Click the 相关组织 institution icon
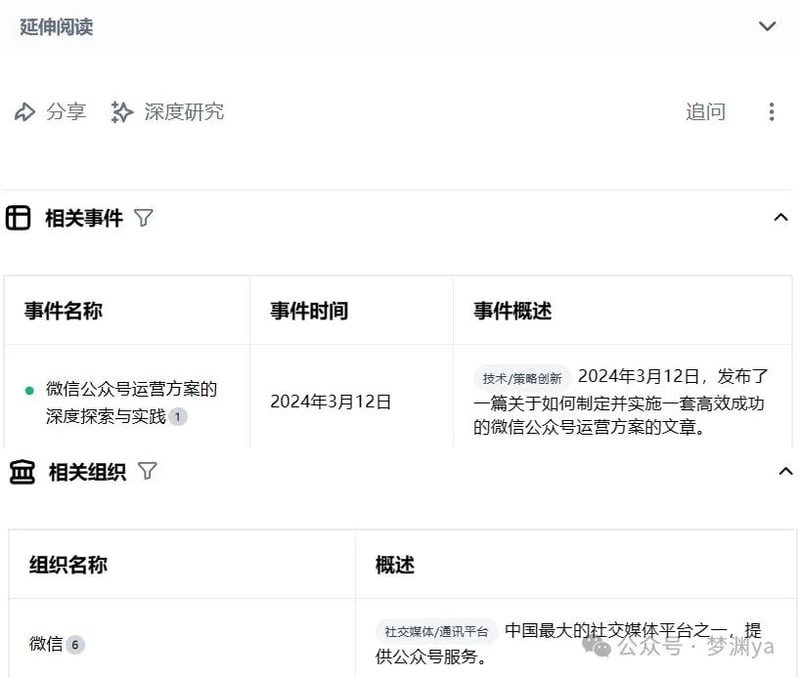This screenshot has height=678, width=800. pyautogui.click(x=22, y=472)
